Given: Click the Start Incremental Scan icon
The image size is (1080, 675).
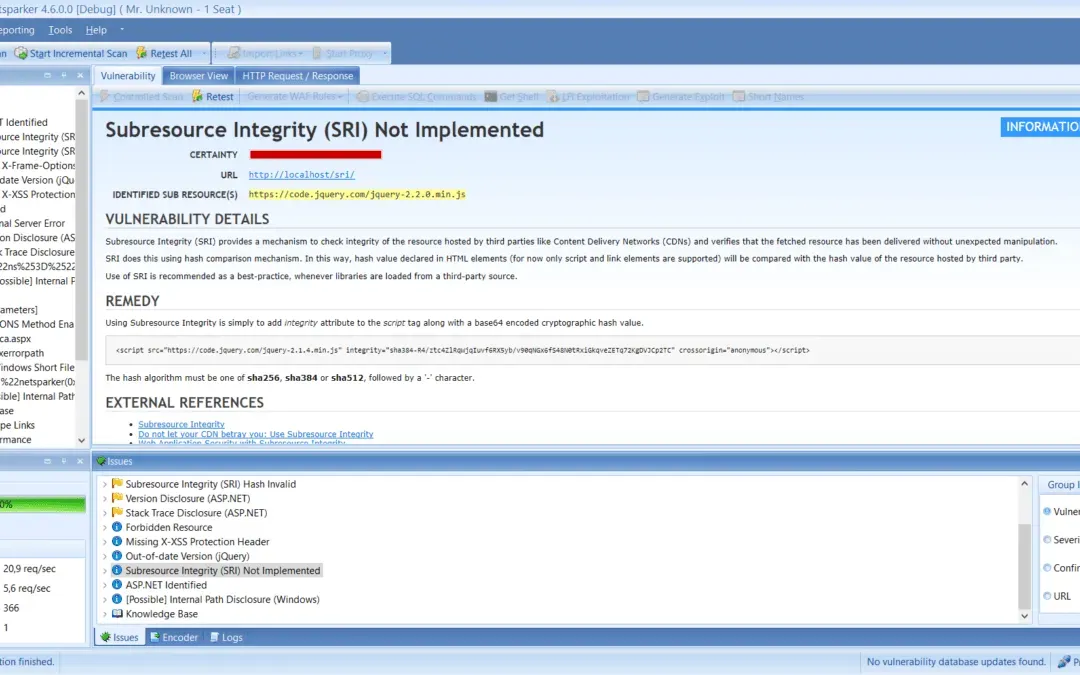Looking at the screenshot, I should [21, 53].
